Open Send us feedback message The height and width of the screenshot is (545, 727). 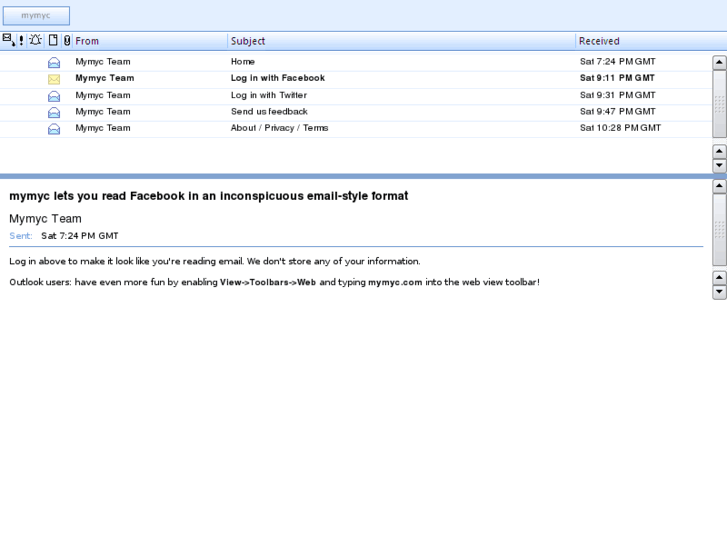(269, 111)
